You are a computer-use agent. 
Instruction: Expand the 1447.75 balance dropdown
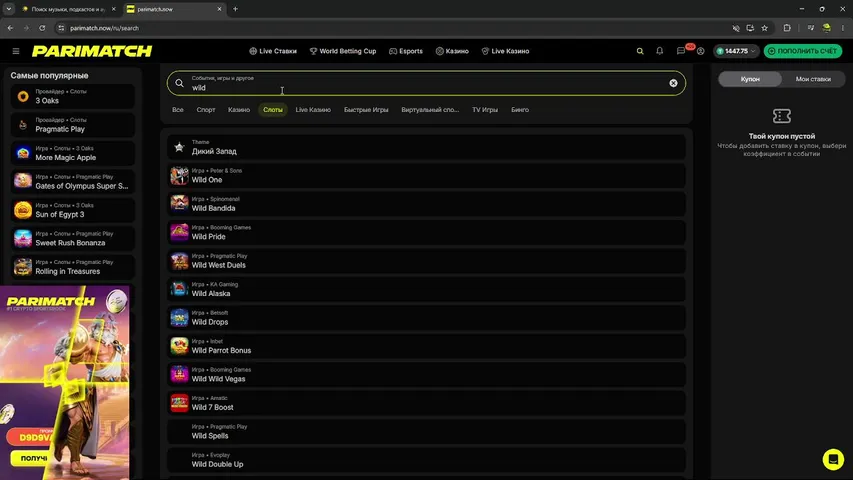pos(736,51)
